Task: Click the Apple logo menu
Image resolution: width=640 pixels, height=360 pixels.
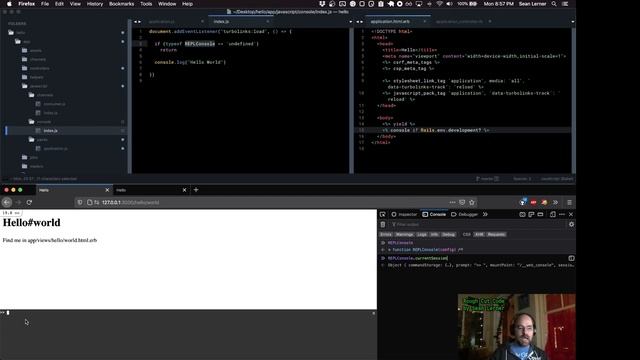Action: pyautogui.click(x=9, y=4)
